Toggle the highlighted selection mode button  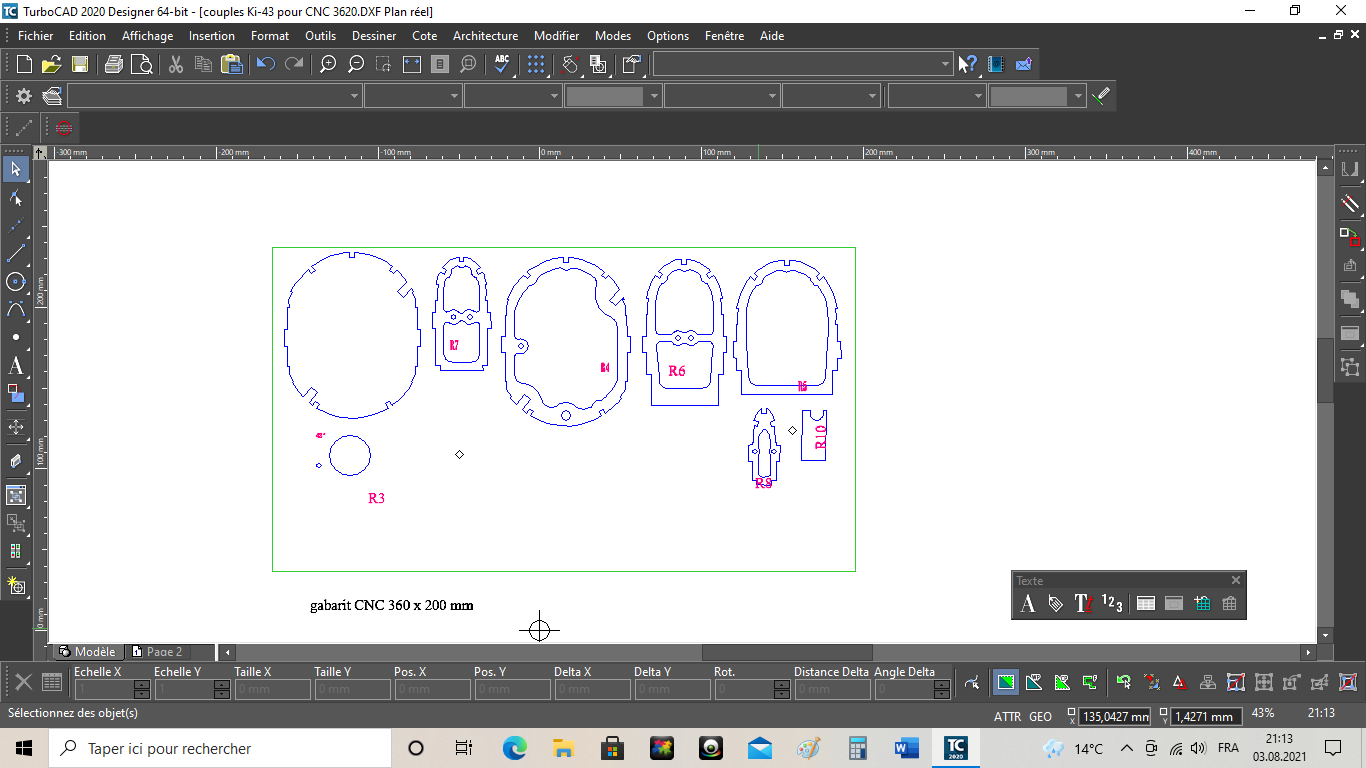[1006, 683]
